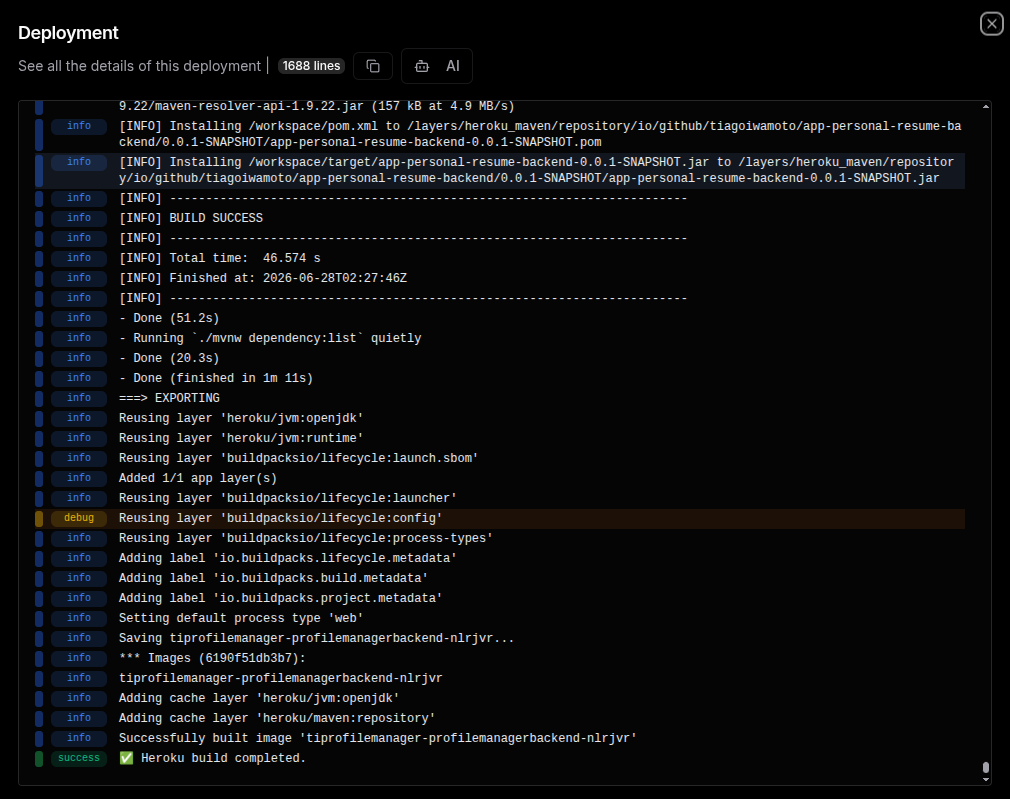Select the 'lifecycle:launcher' log line

(499, 498)
